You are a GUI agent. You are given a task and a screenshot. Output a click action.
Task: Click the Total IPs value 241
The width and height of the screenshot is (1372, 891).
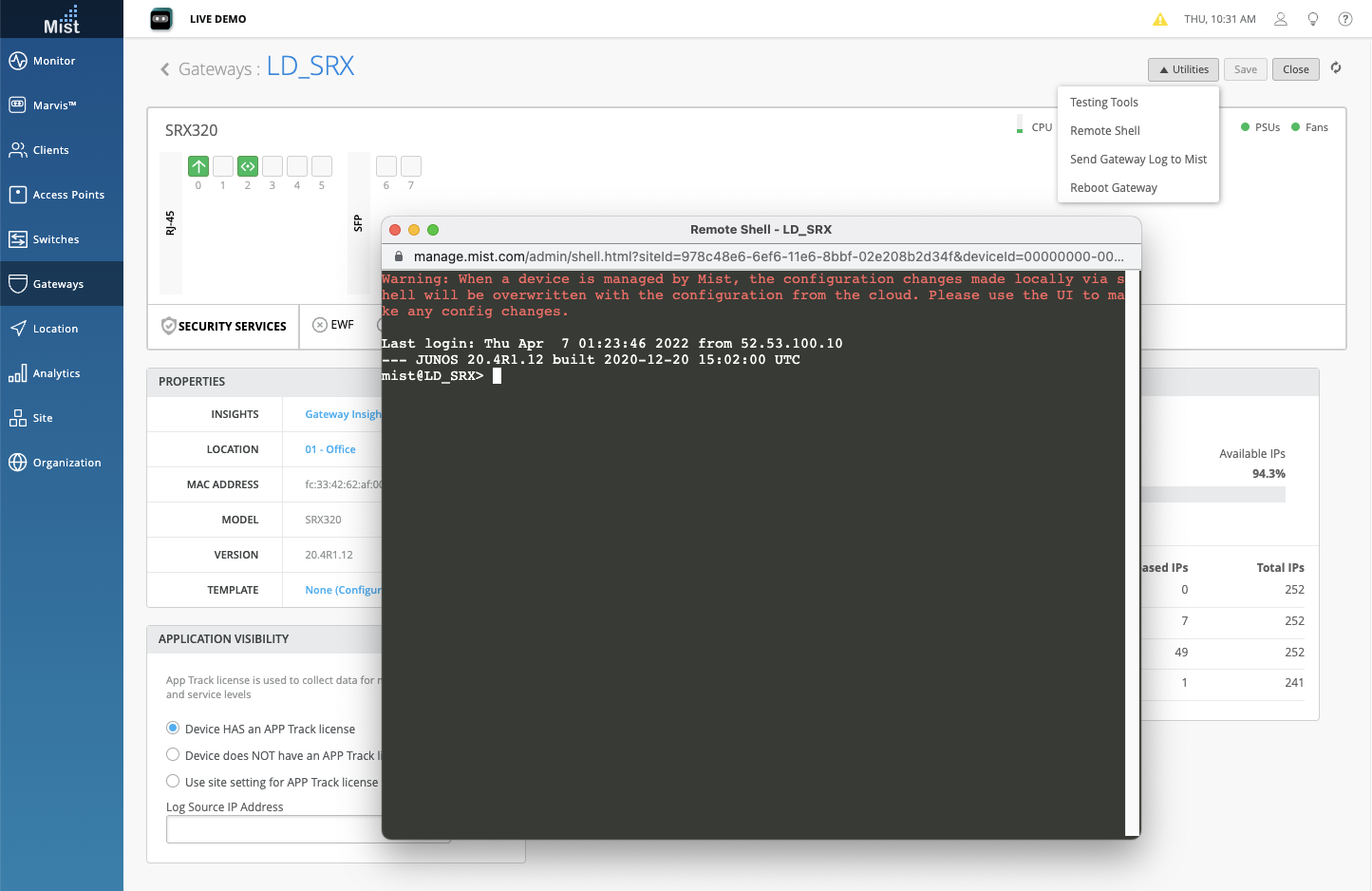[1294, 683]
